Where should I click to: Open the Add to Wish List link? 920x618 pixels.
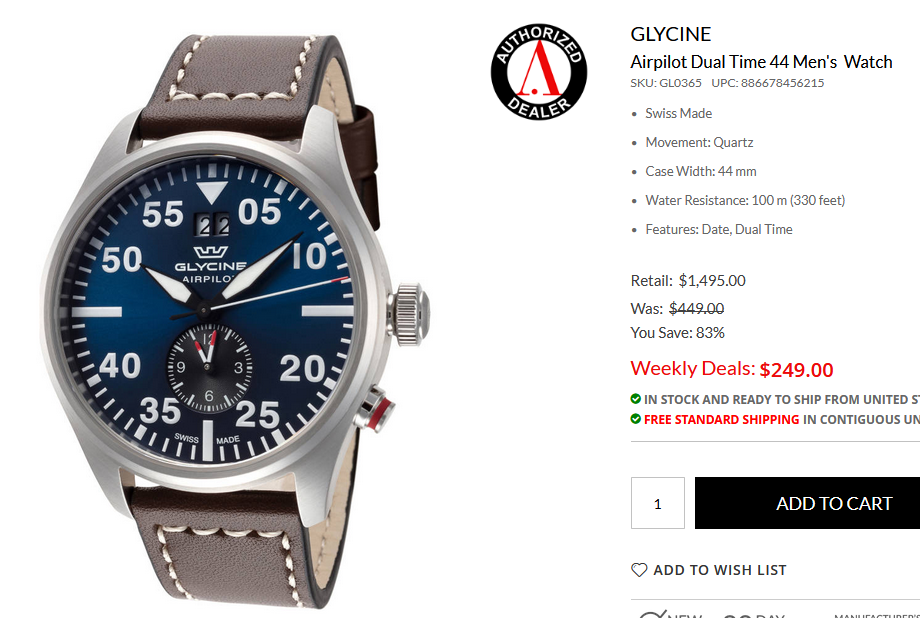719,570
